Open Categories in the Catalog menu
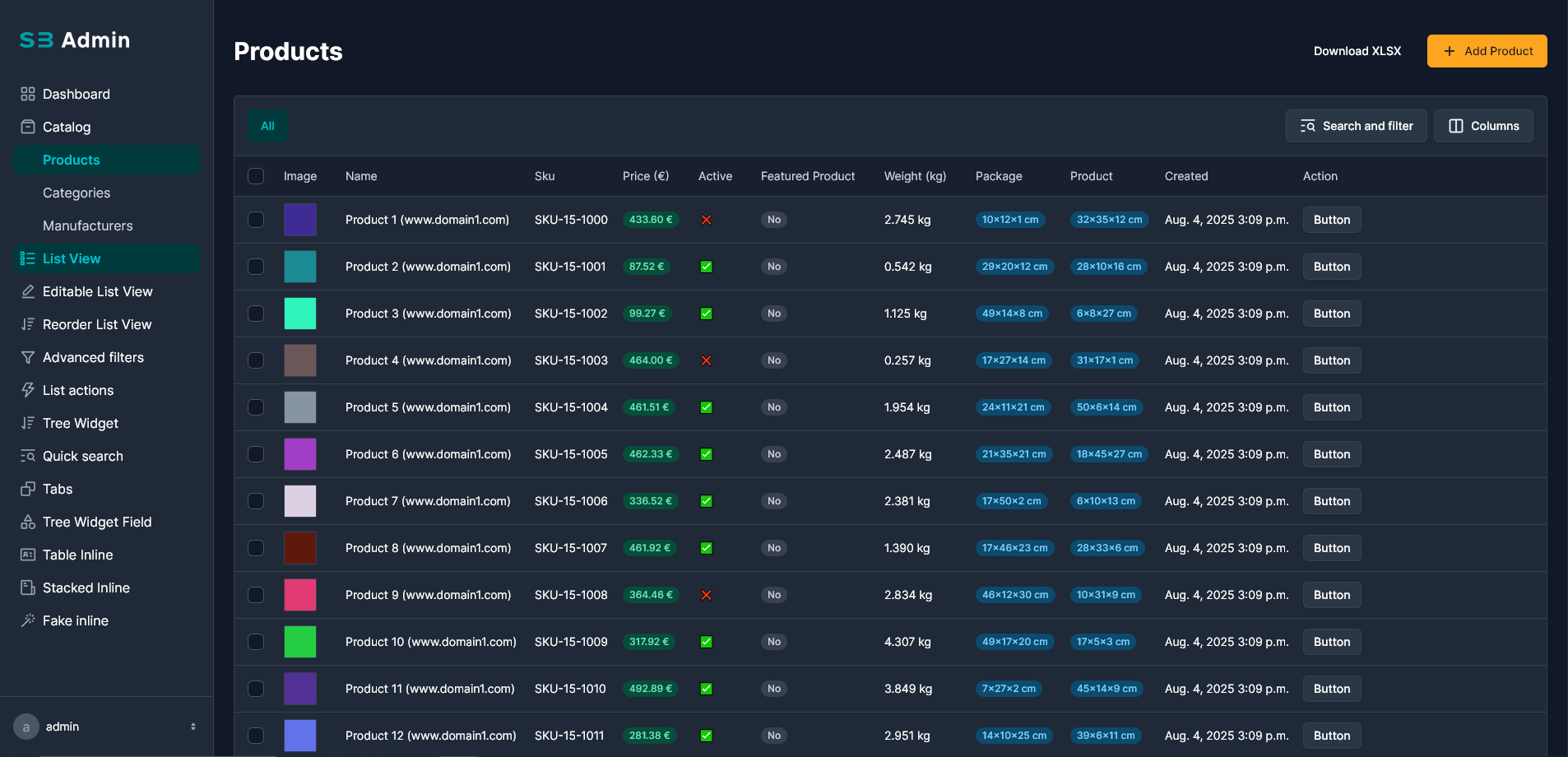Screen dimensions: 1568x757 [77, 193]
